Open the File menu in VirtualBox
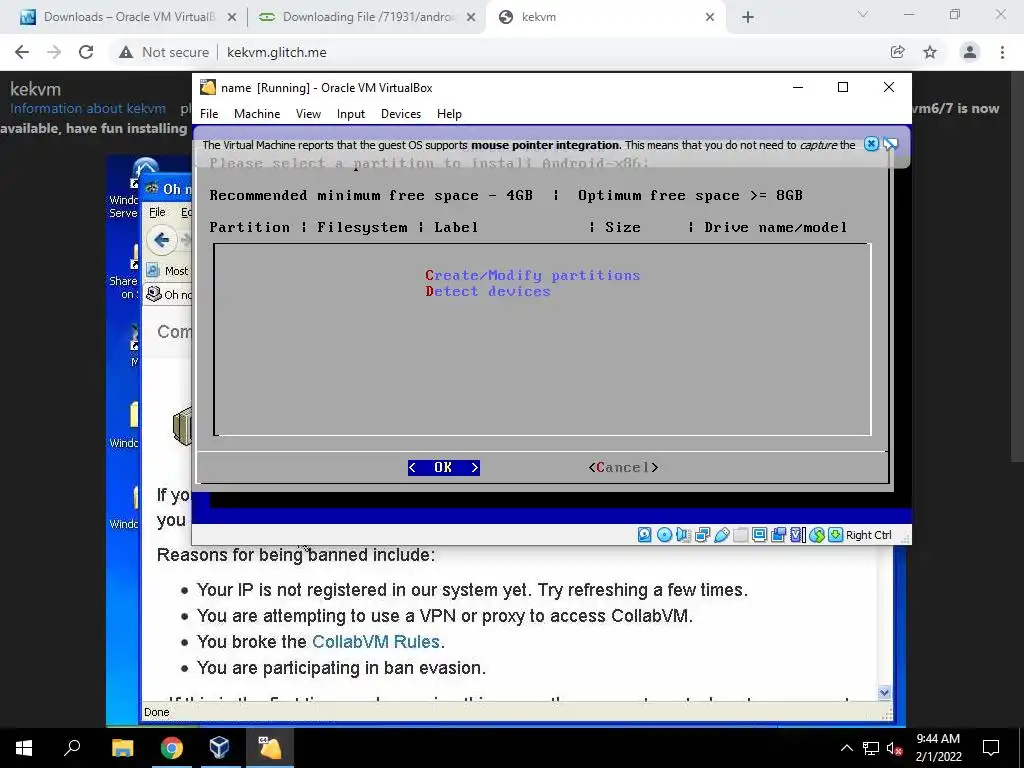Viewport: 1024px width, 768px height. [x=209, y=114]
